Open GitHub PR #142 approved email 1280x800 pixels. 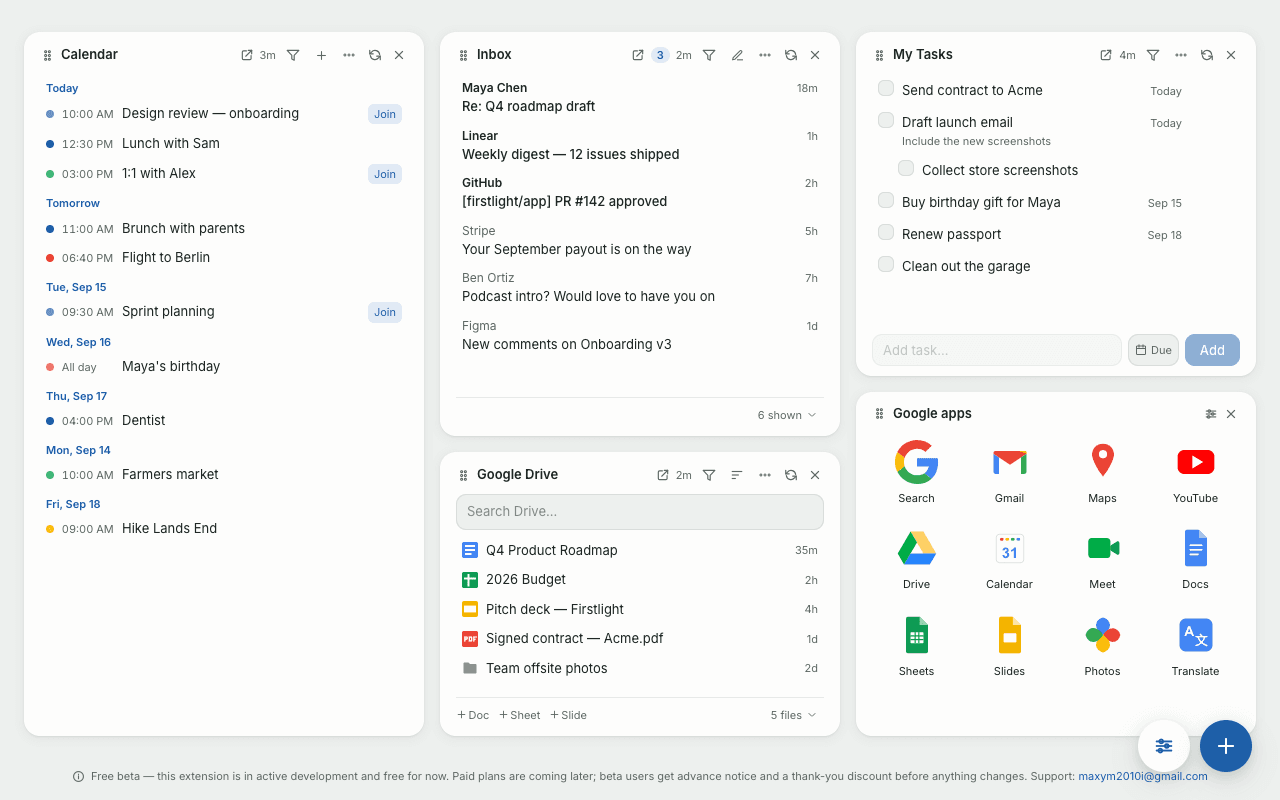[640, 192]
